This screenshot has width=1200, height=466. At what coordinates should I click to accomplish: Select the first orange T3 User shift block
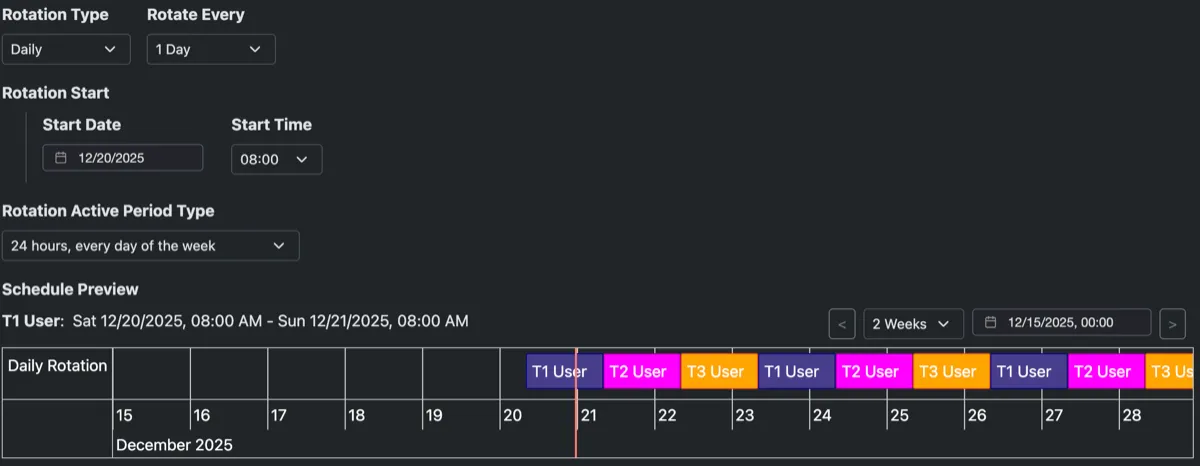point(719,371)
